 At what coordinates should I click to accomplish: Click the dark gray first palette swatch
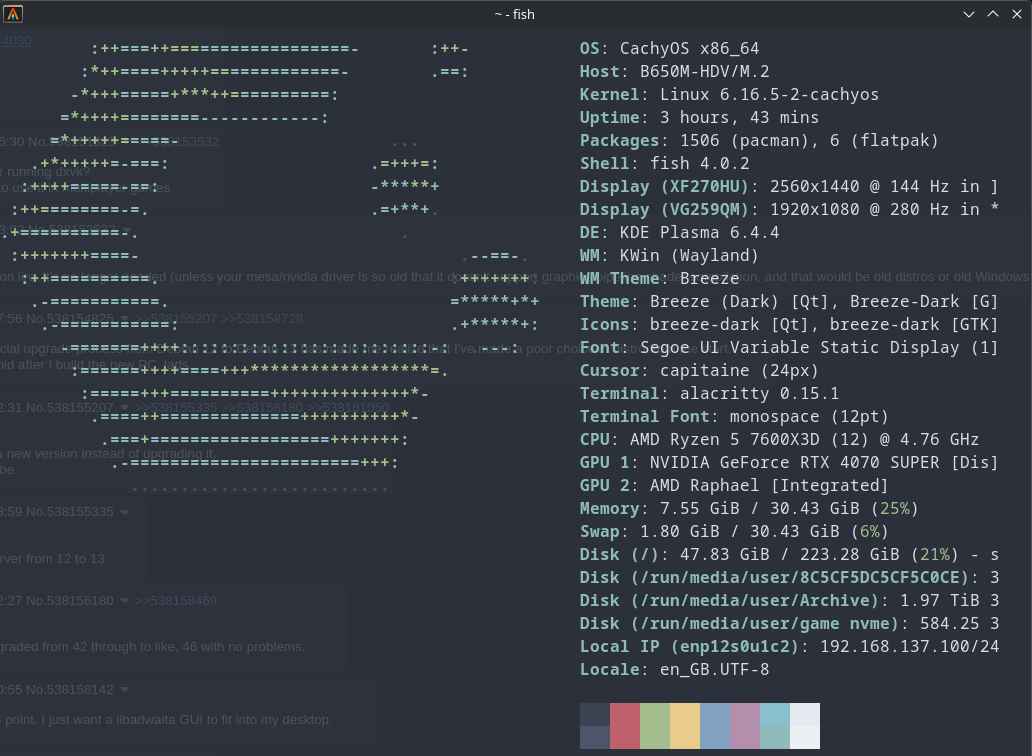595,725
